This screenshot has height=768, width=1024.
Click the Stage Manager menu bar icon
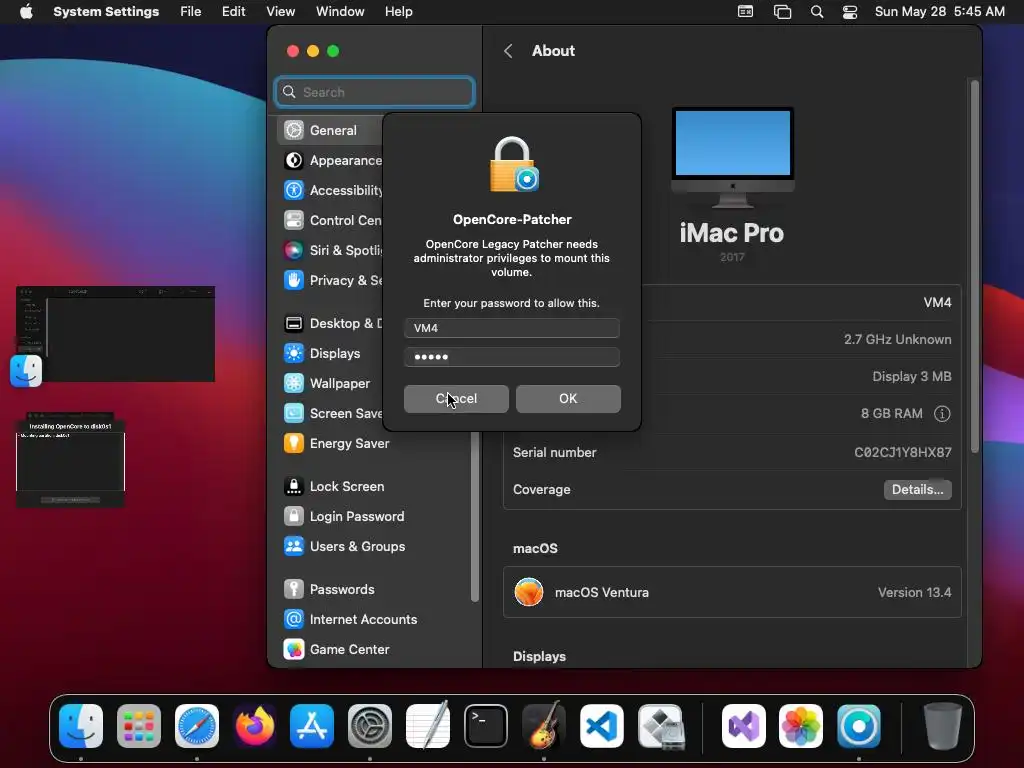[782, 12]
